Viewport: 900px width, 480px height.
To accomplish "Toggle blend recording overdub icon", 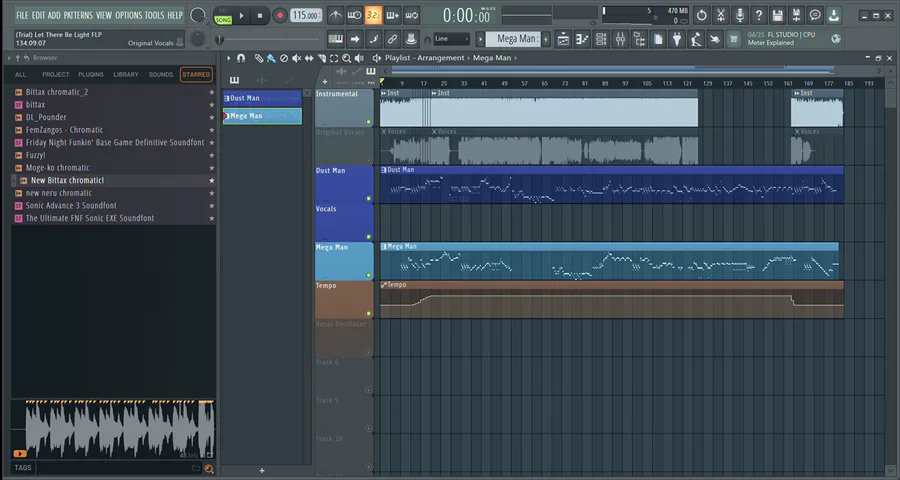I will click(393, 16).
